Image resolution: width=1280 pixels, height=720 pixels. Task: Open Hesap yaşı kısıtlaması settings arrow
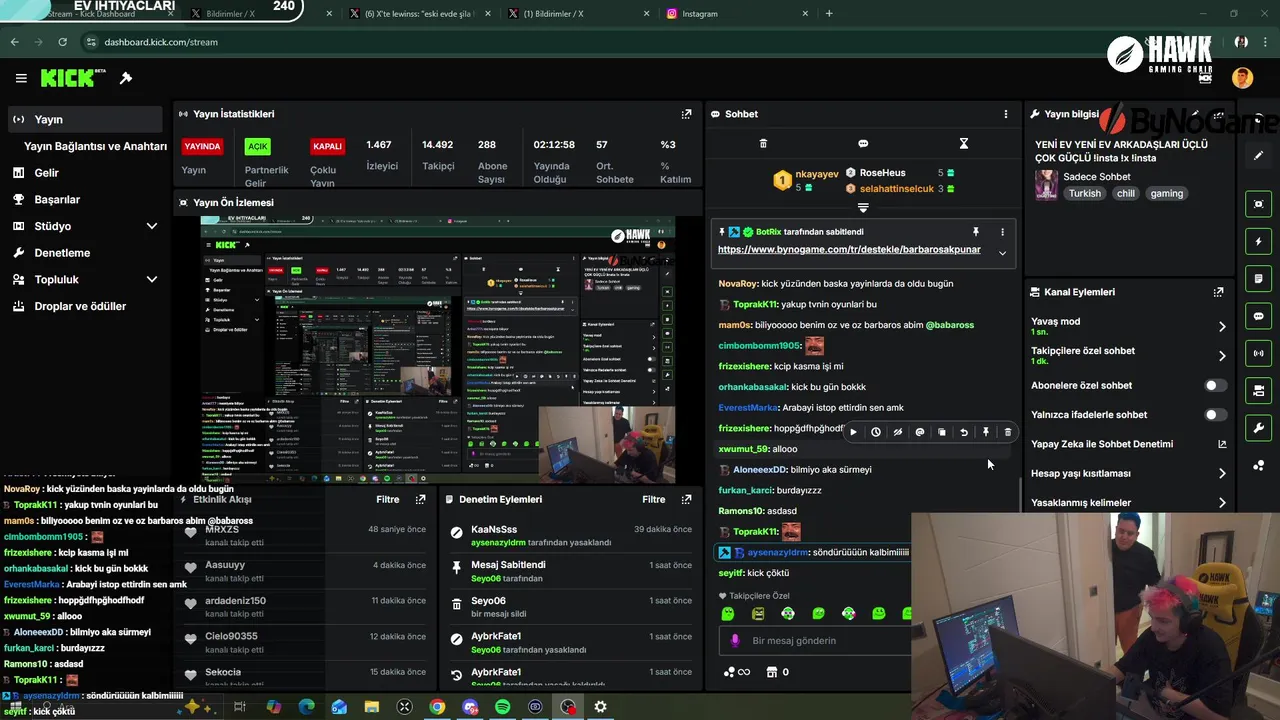click(x=1221, y=474)
